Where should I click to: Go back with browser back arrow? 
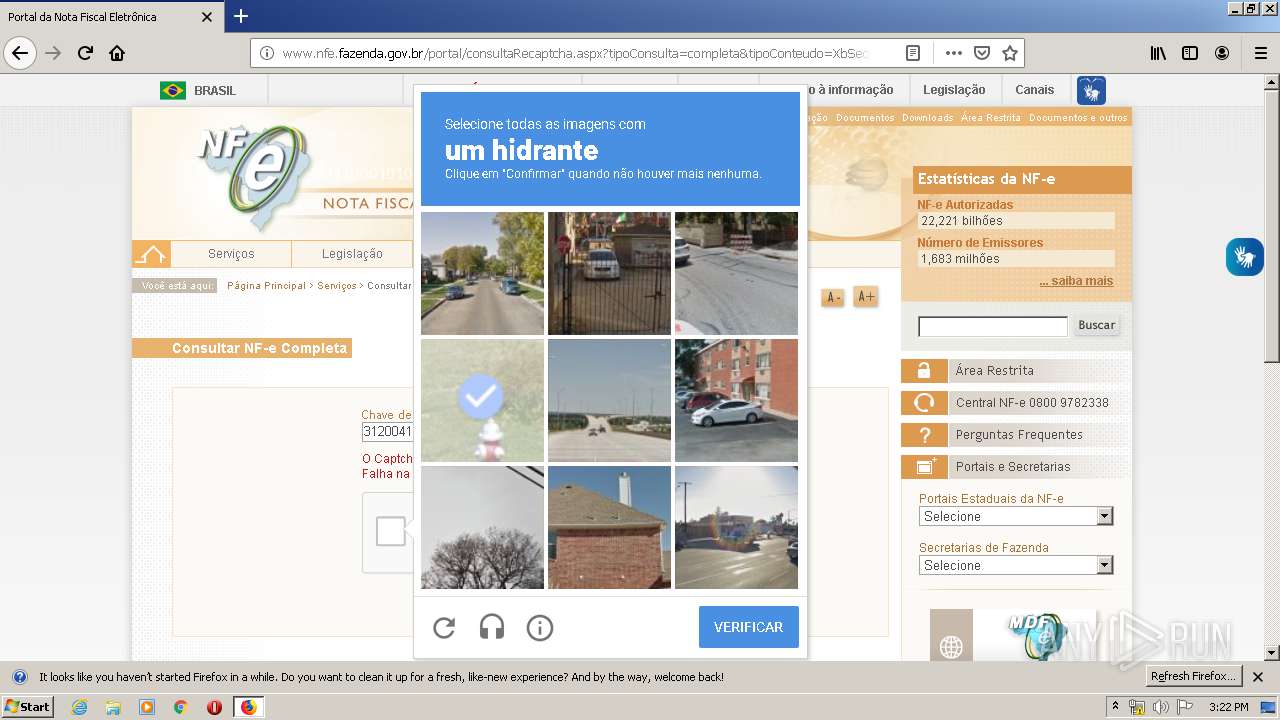tap(20, 53)
